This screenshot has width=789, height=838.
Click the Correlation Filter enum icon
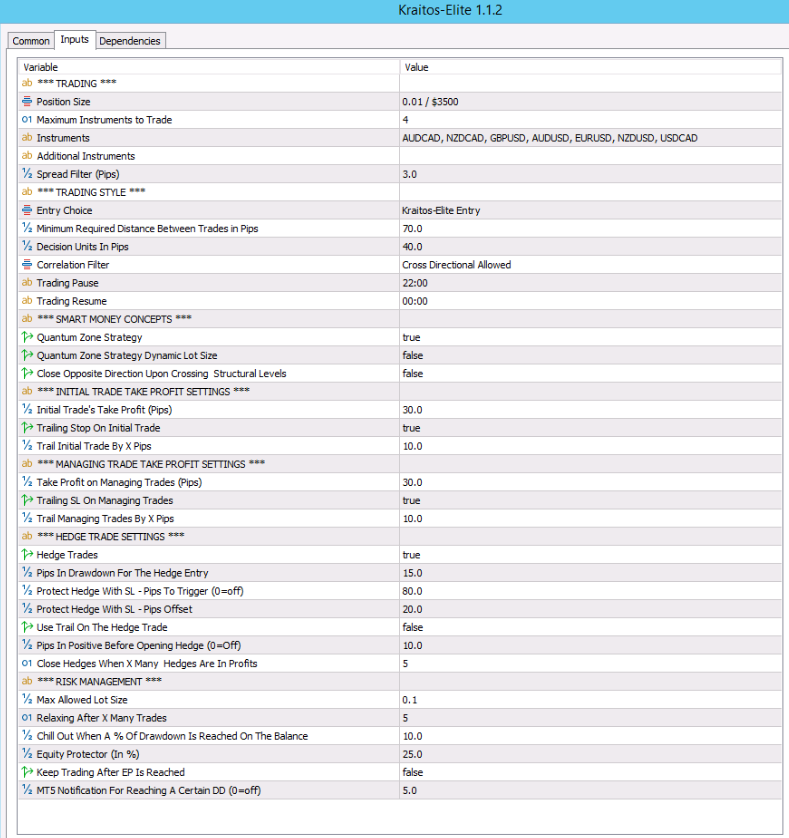[x=27, y=265]
